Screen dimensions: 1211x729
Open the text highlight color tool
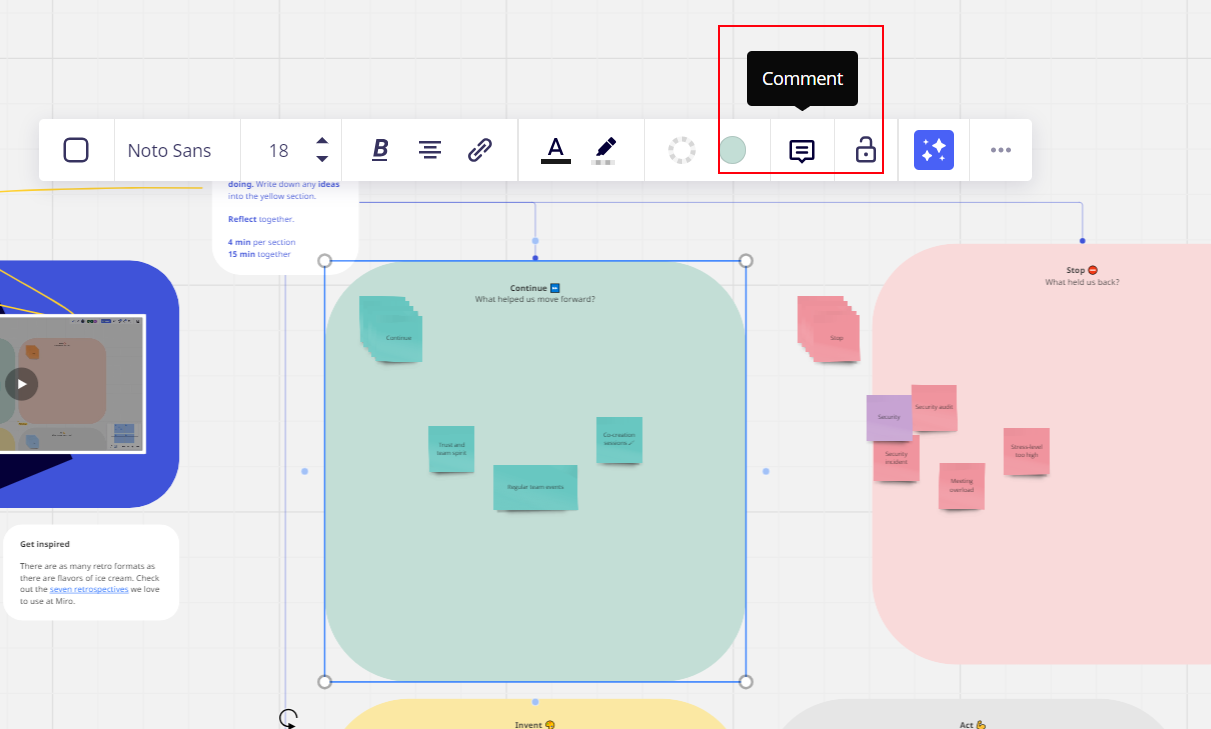coord(605,150)
